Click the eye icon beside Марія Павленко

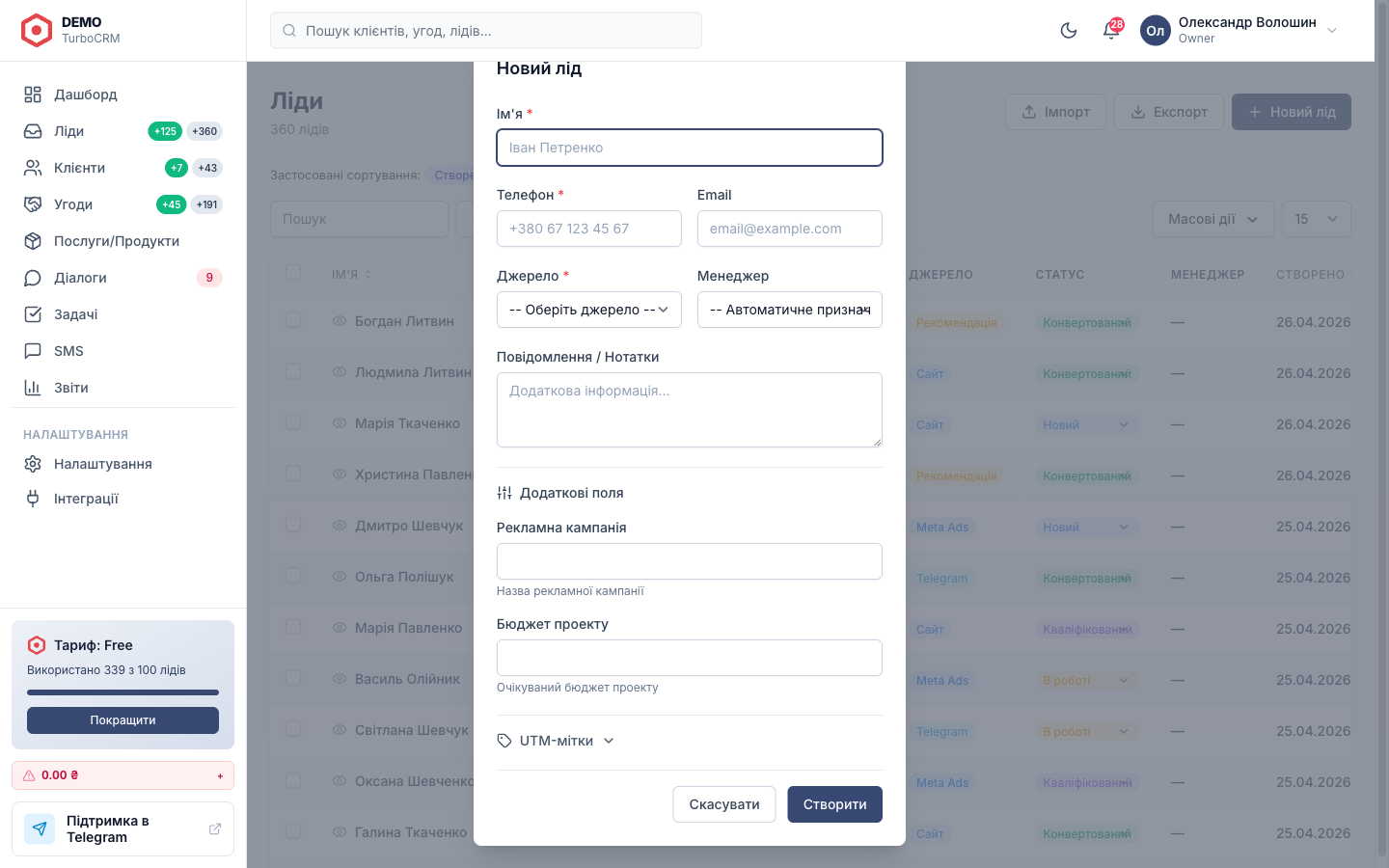click(340, 628)
